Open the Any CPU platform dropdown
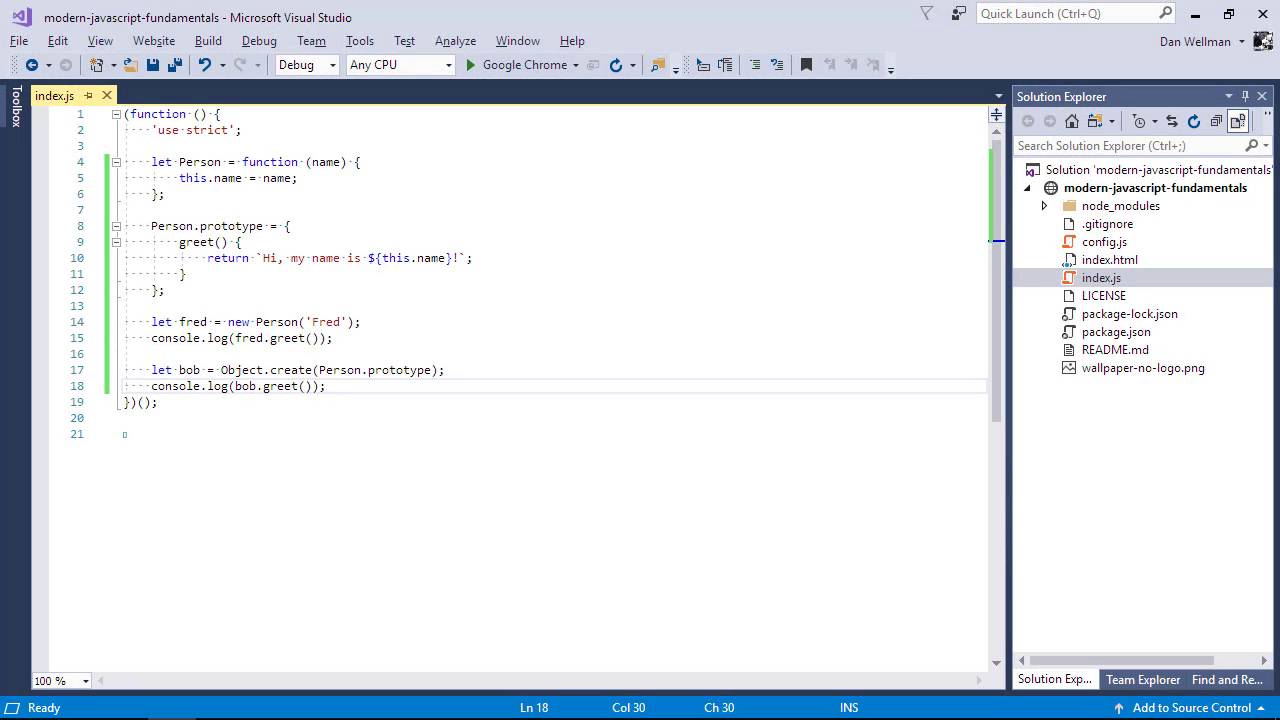This screenshot has width=1280, height=720. (448, 65)
